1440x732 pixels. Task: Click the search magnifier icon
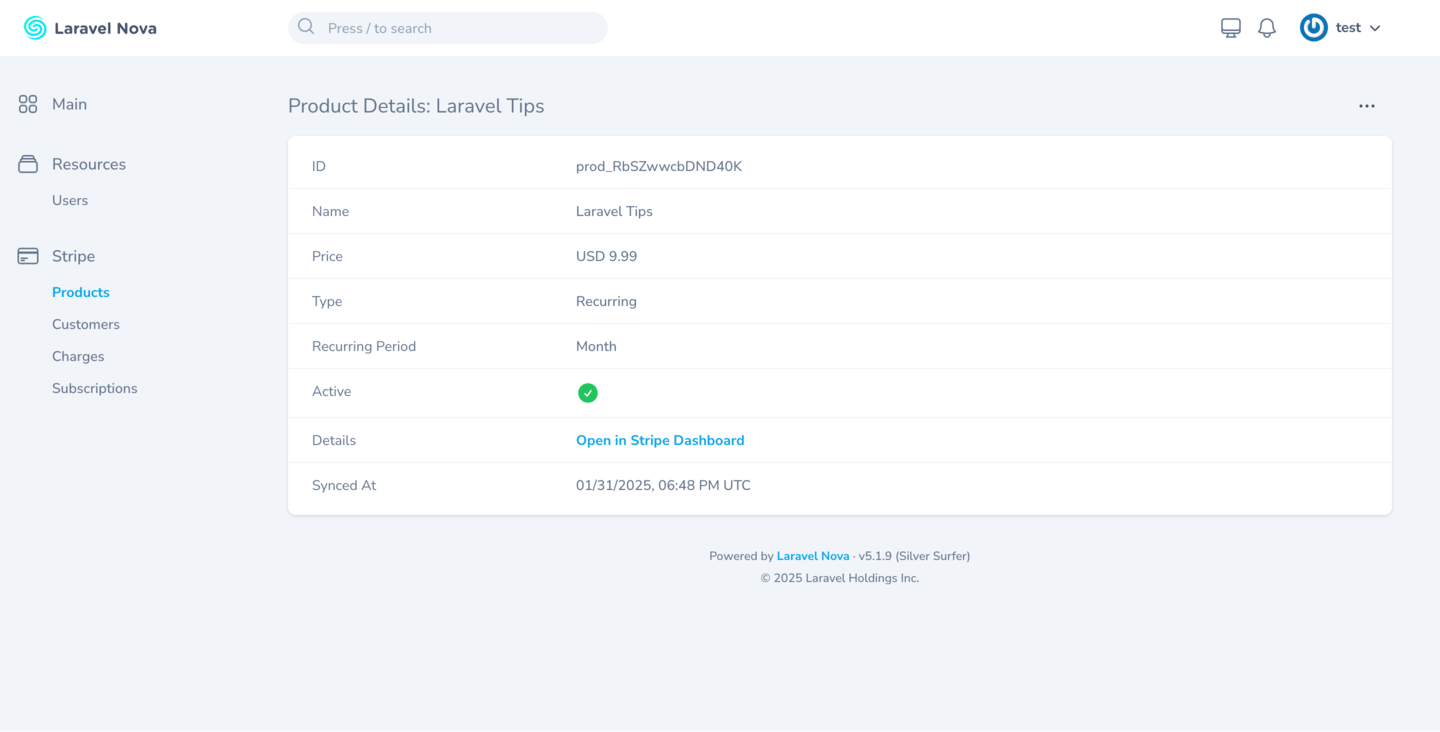pyautogui.click(x=306, y=27)
